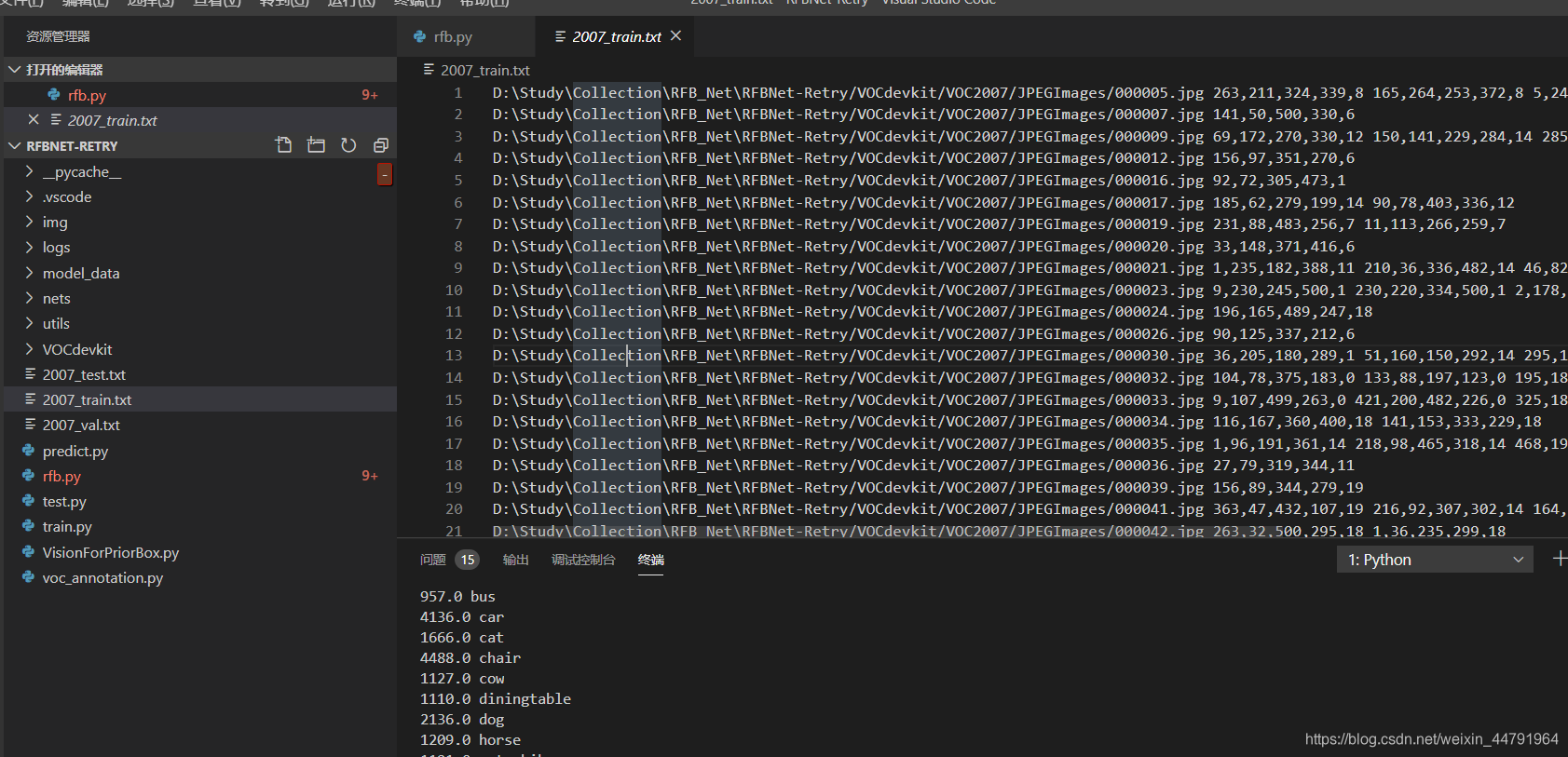
Task: Open the 输出 output panel tab
Action: [515, 560]
